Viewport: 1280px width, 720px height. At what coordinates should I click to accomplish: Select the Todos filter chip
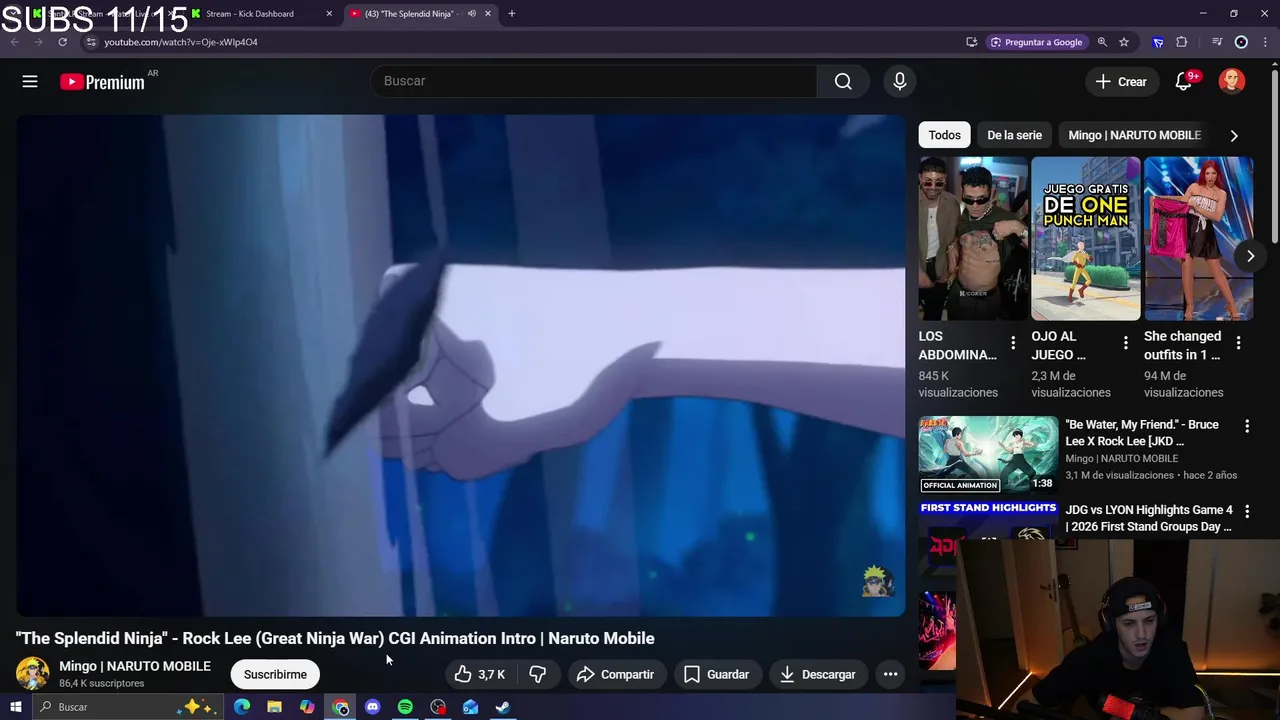click(944, 135)
